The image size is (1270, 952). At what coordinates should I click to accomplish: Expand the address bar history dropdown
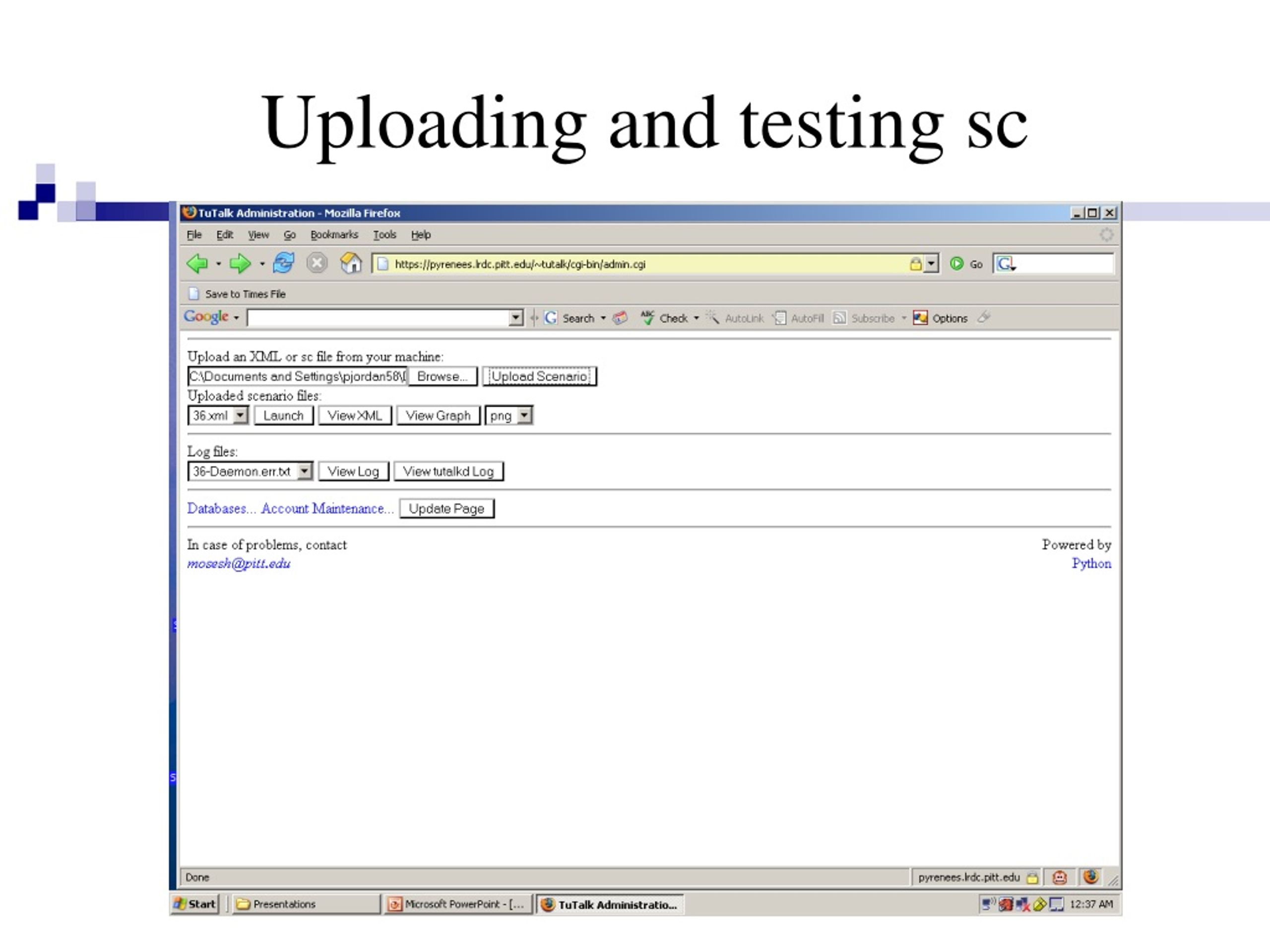[x=931, y=264]
